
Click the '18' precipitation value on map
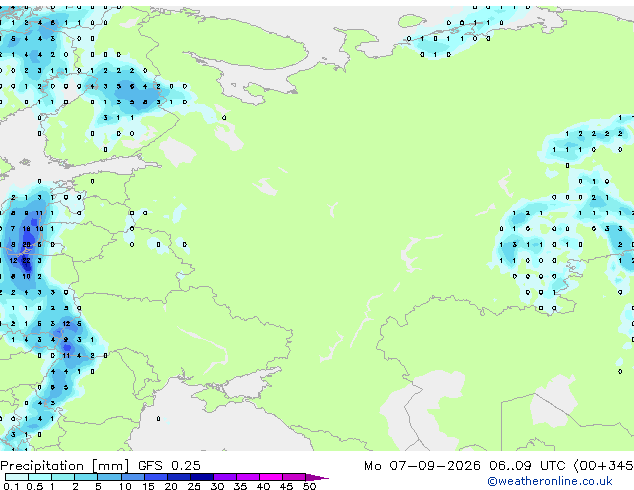pyautogui.click(x=26, y=229)
